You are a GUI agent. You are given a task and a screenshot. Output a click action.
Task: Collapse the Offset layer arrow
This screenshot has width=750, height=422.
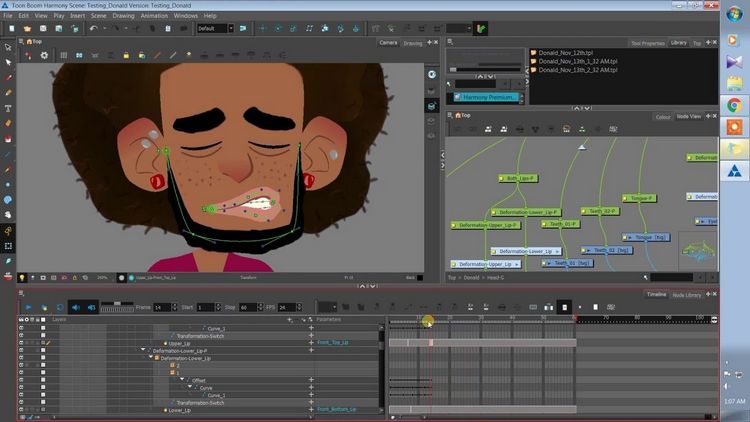pos(182,380)
